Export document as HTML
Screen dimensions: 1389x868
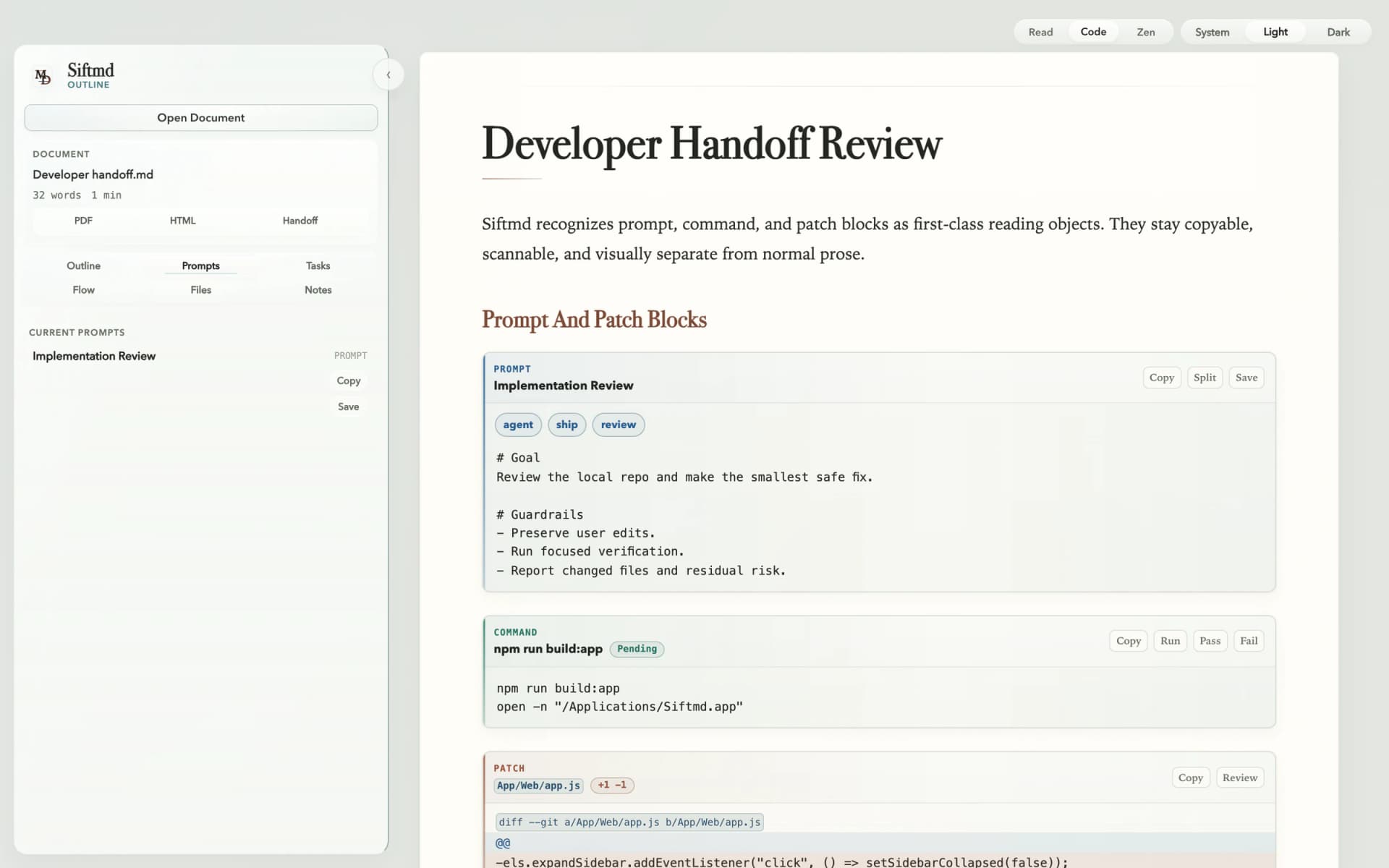point(182,220)
